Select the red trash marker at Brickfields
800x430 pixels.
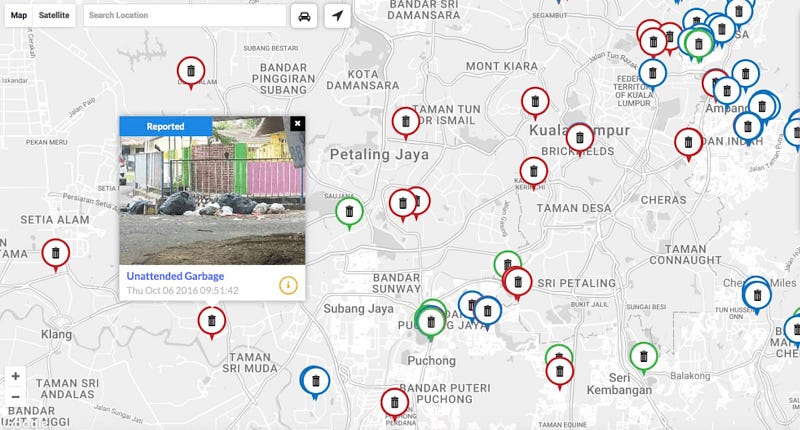click(x=580, y=139)
